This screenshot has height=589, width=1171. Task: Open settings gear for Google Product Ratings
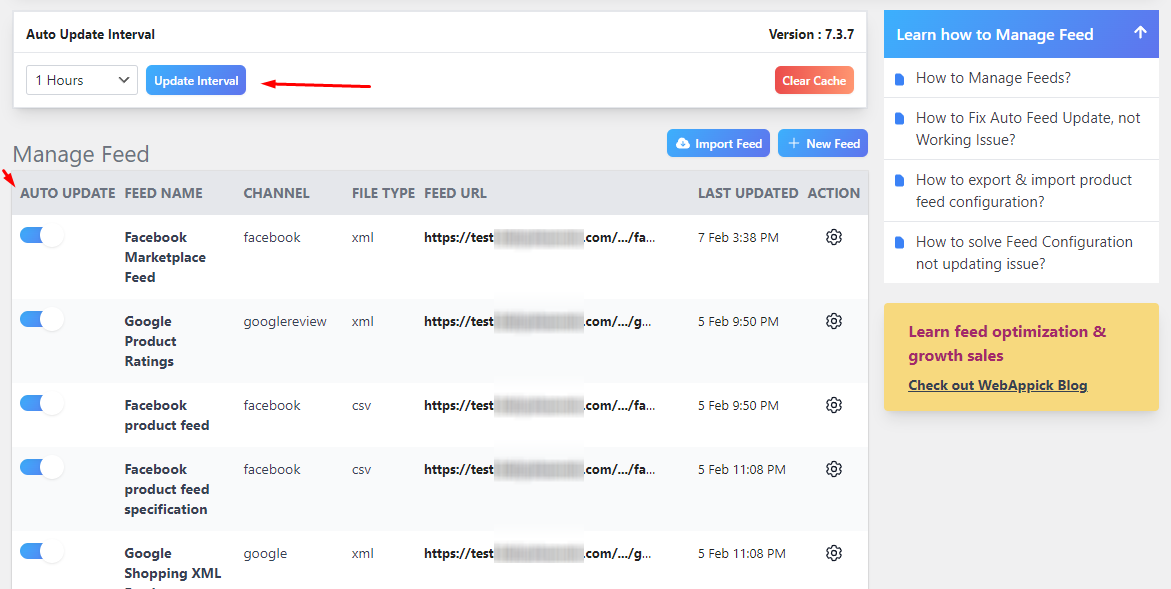pos(834,321)
